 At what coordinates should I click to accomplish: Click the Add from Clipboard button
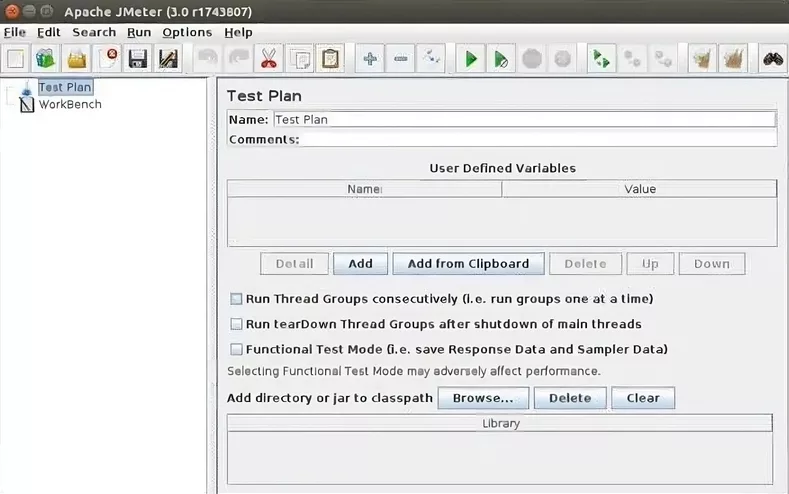pos(468,264)
